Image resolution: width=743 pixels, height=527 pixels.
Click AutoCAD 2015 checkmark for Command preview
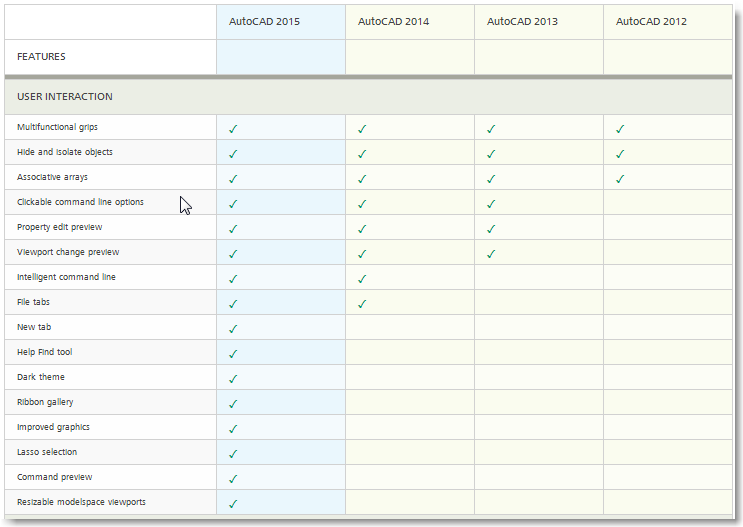click(233, 479)
